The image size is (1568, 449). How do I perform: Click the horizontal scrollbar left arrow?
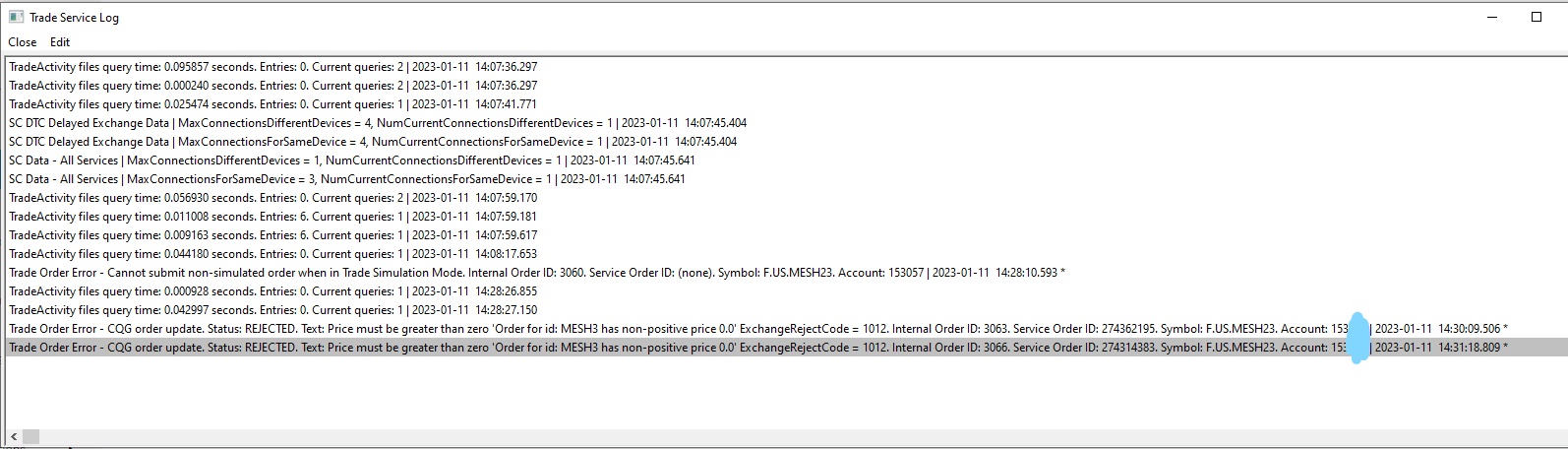coord(14,436)
